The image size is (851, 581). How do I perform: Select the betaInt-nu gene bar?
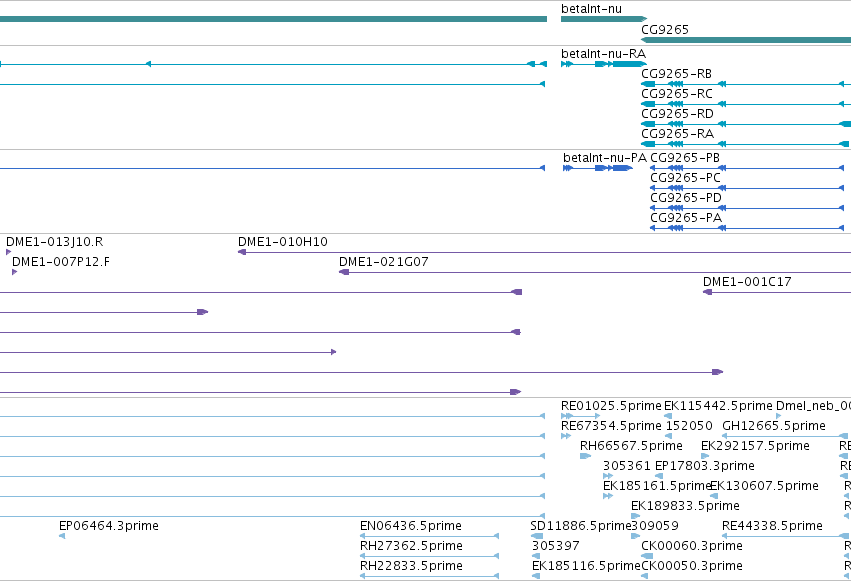604,19
